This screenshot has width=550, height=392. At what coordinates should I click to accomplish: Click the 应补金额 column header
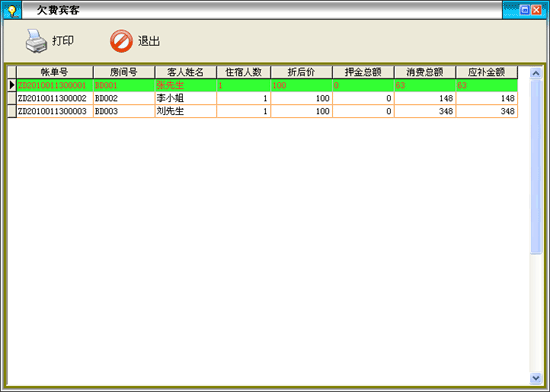point(487,72)
